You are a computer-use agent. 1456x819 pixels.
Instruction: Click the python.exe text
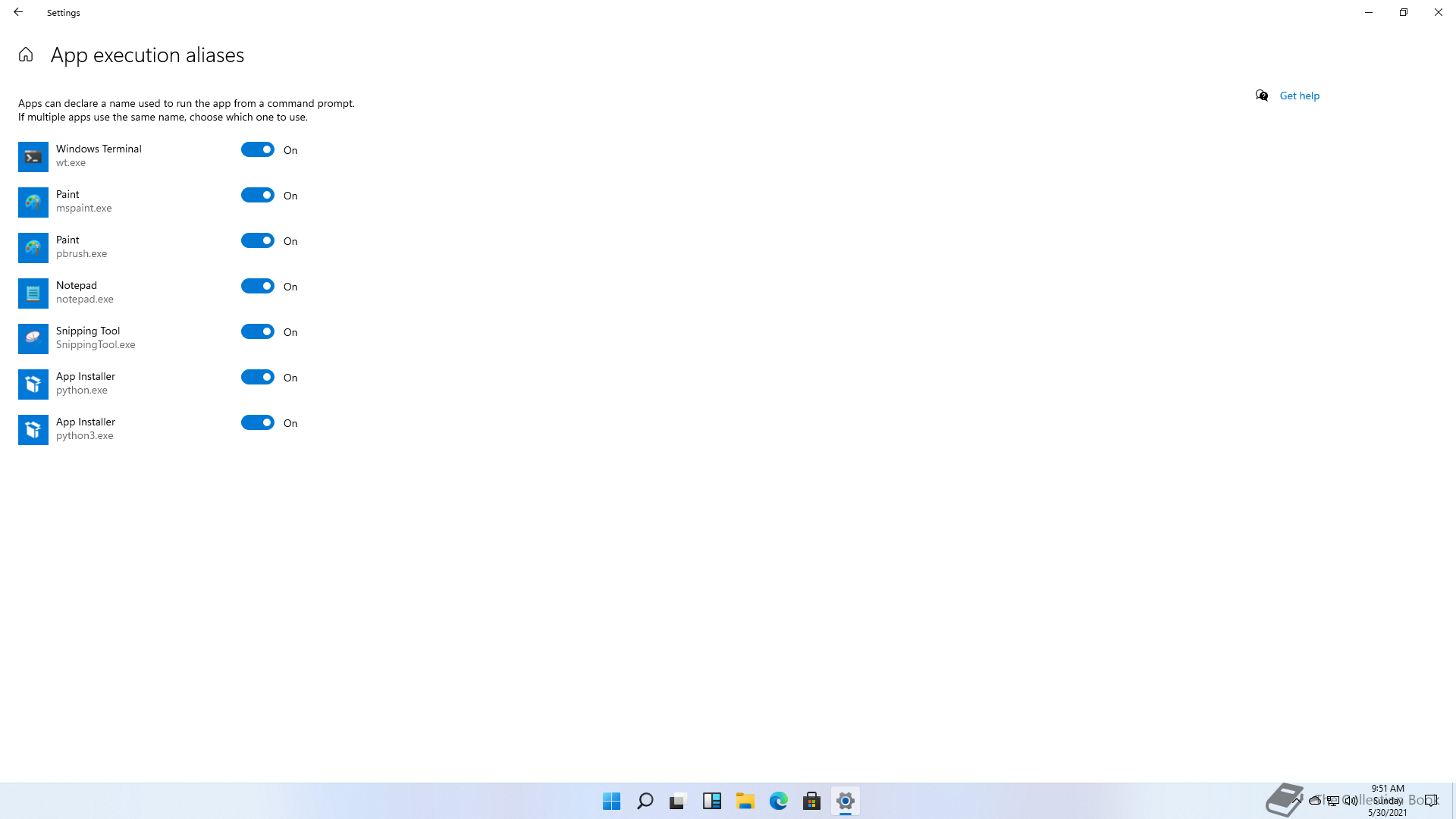82,390
